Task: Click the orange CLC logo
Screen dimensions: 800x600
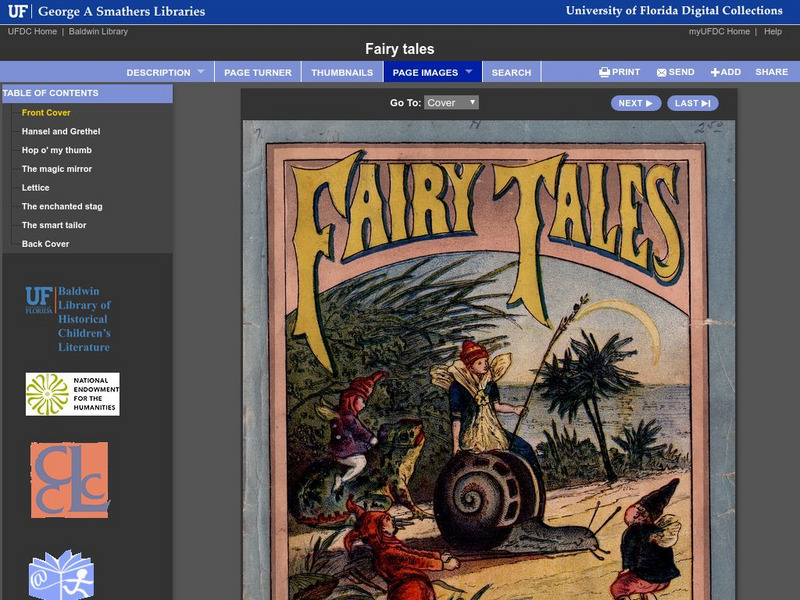Action: point(69,480)
